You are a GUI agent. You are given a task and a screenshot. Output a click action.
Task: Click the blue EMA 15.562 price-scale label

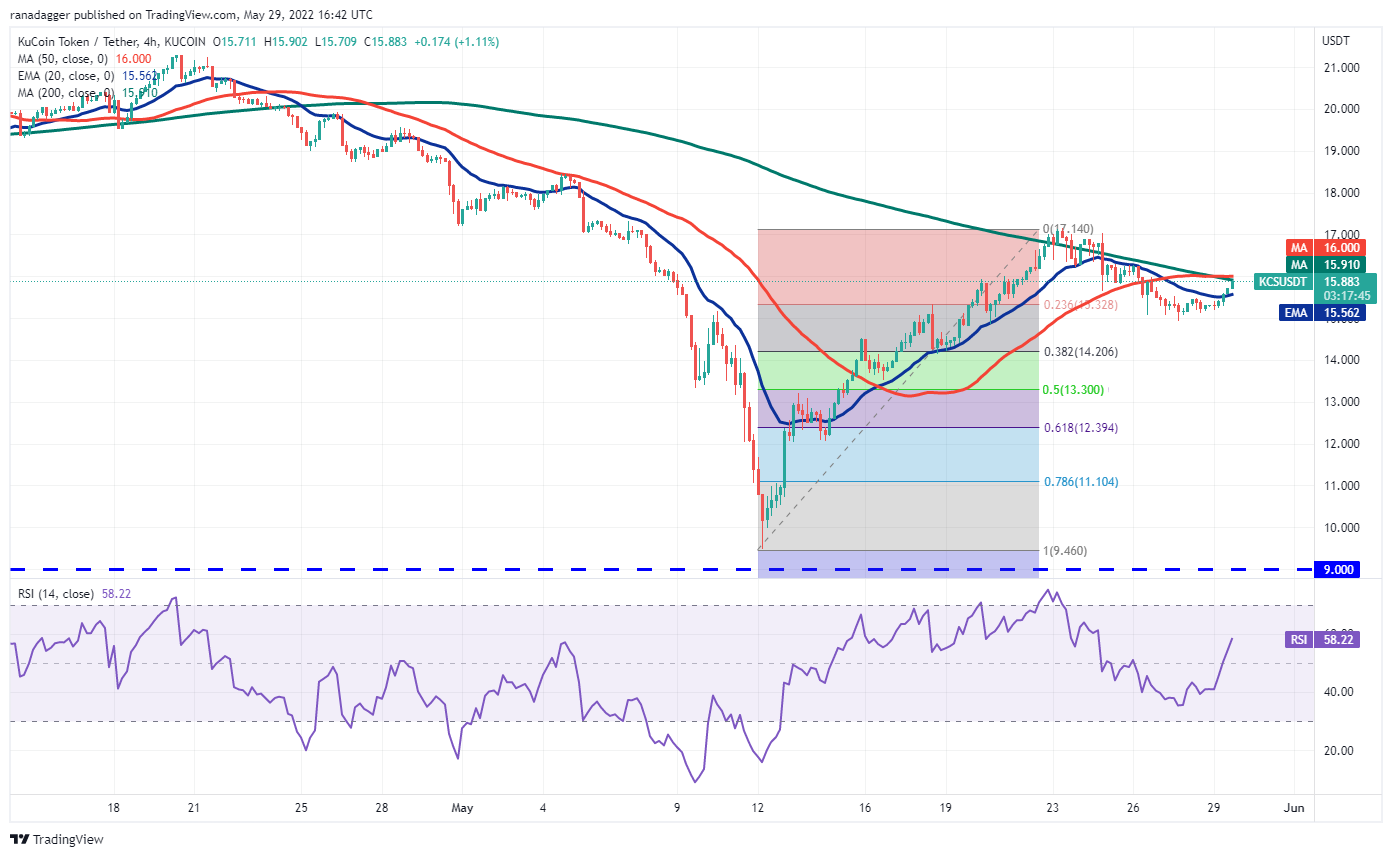(1320, 313)
